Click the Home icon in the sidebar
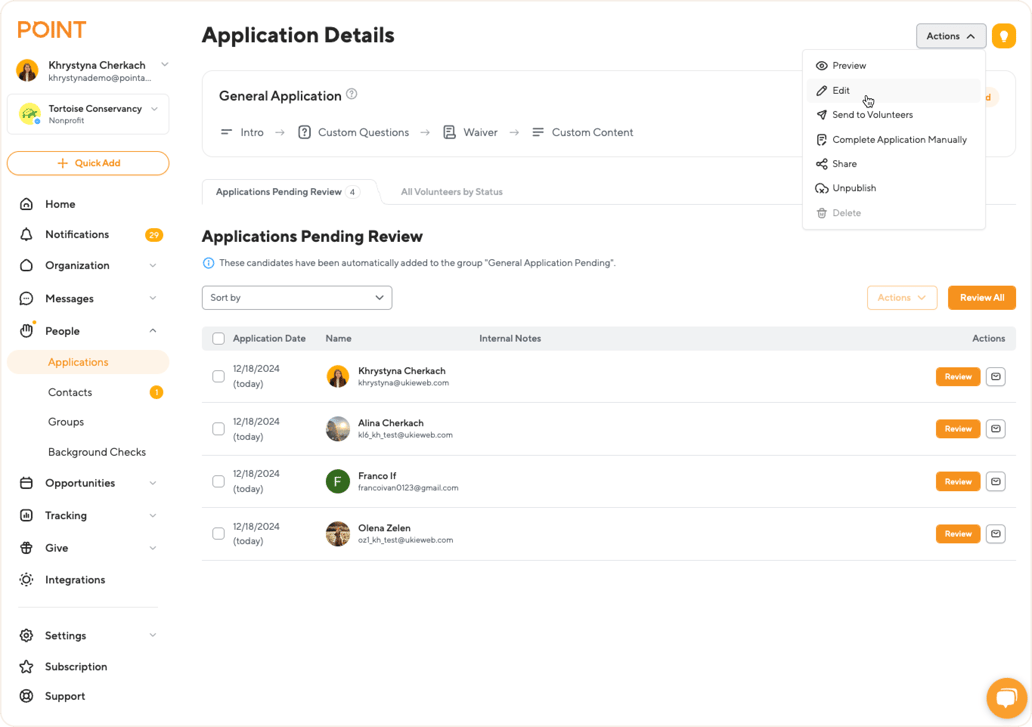 click(x=28, y=204)
